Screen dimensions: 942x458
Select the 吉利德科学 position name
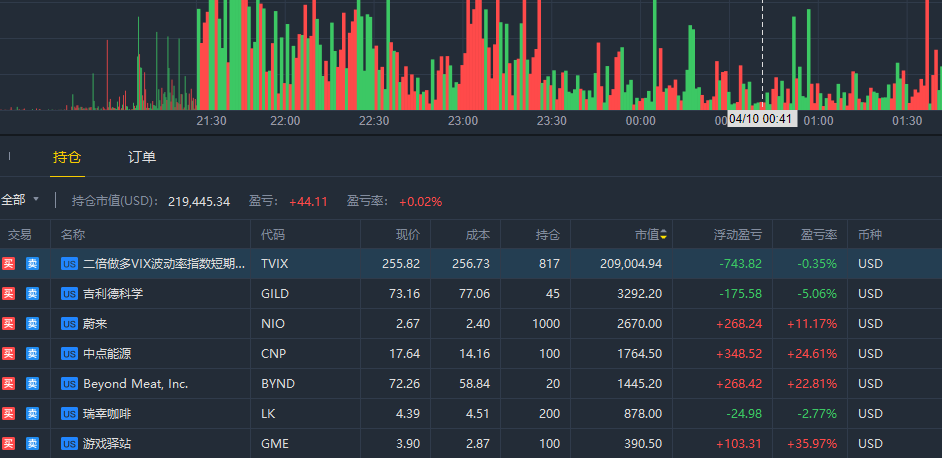click(x=113, y=294)
